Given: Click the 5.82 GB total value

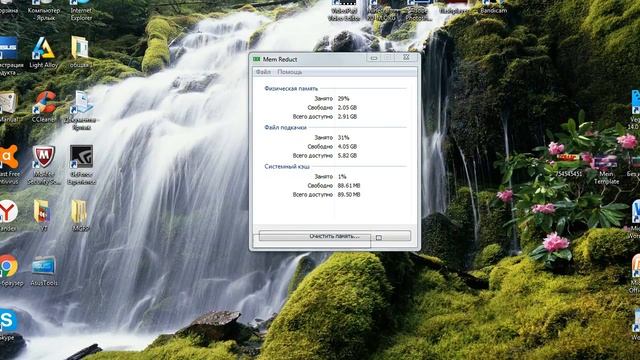Looking at the screenshot, I should [x=347, y=156].
